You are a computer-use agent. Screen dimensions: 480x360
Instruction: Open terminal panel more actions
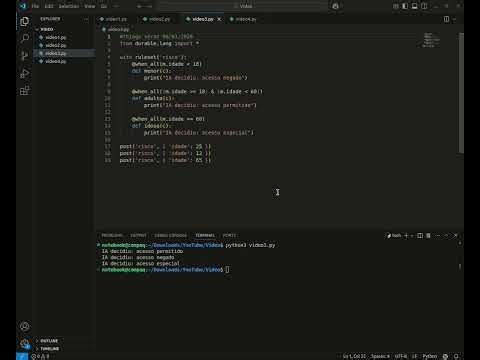pos(437,236)
